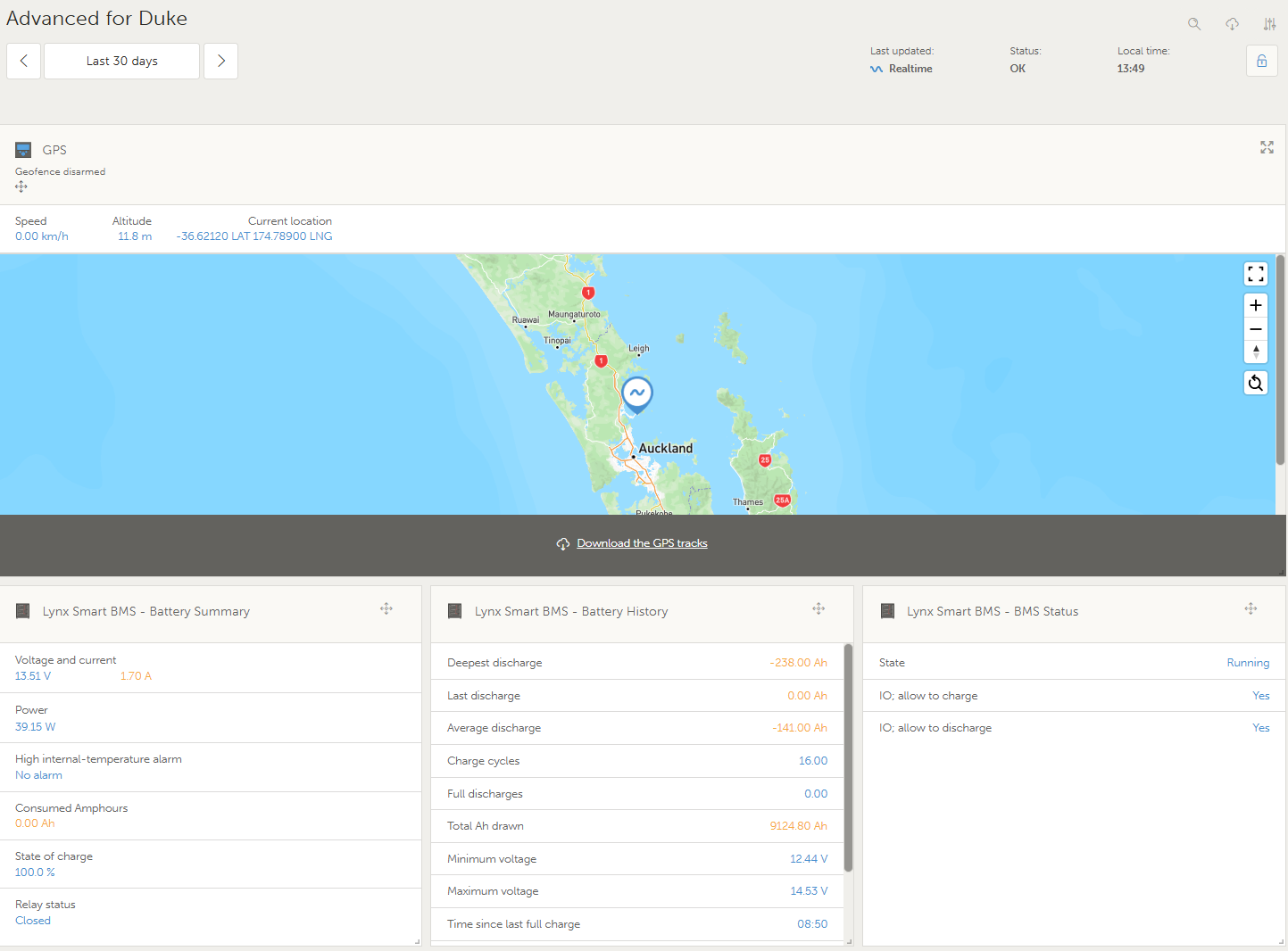The image size is (1288, 951).
Task: Click the BMS Status device icon
Action: point(887,611)
